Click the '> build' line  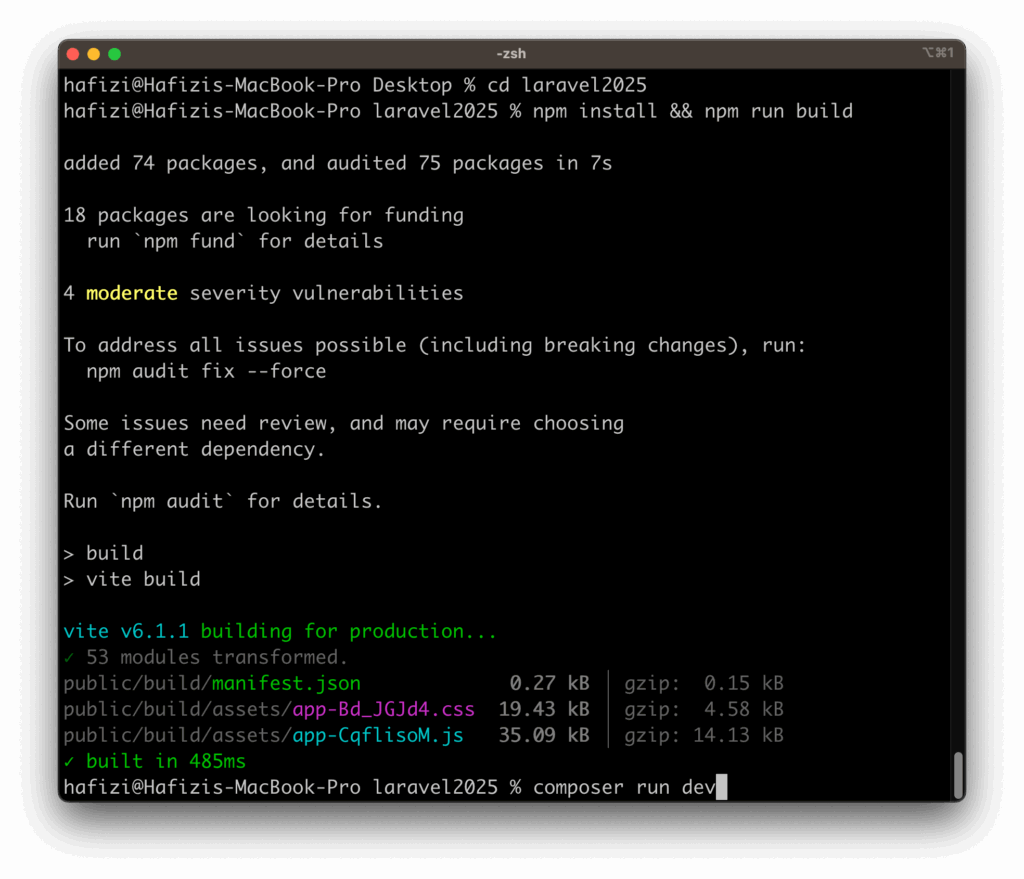103,554
